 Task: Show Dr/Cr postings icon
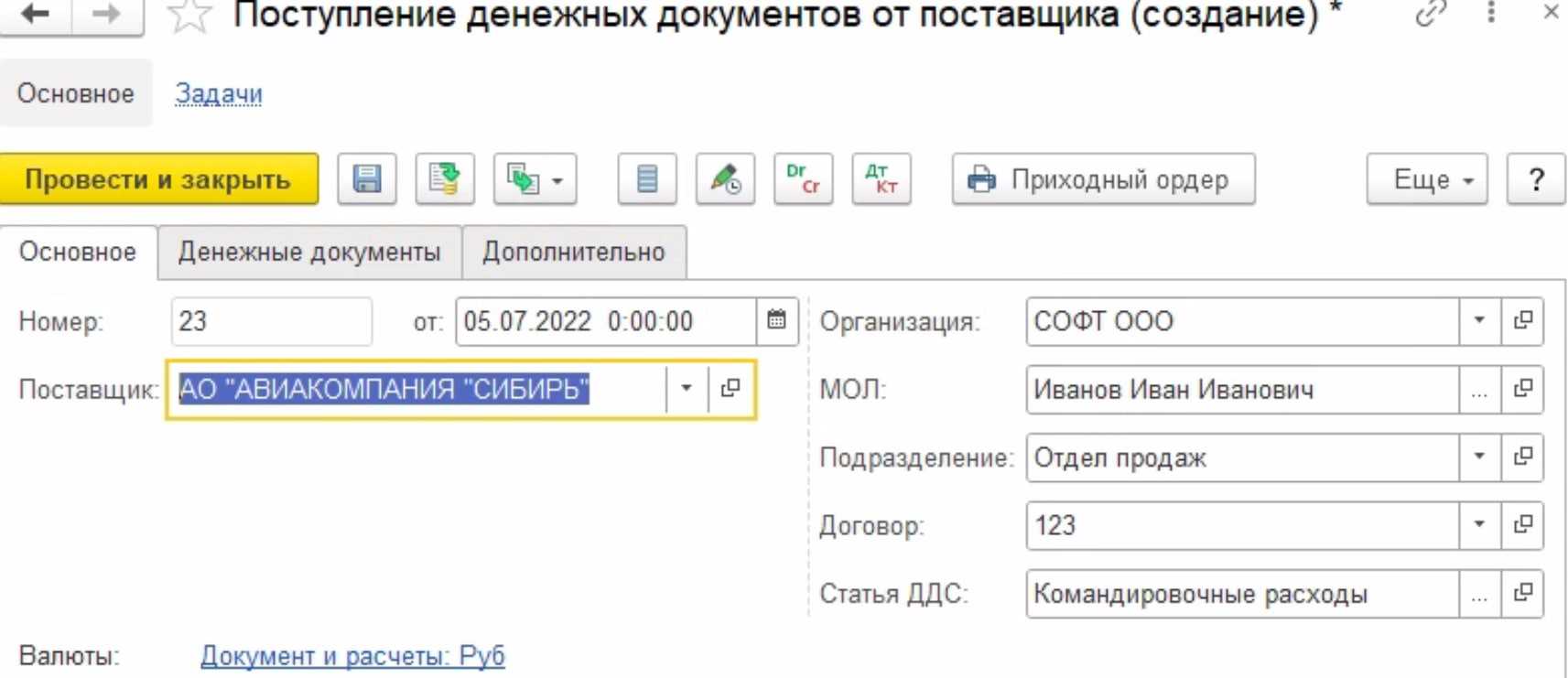804,178
